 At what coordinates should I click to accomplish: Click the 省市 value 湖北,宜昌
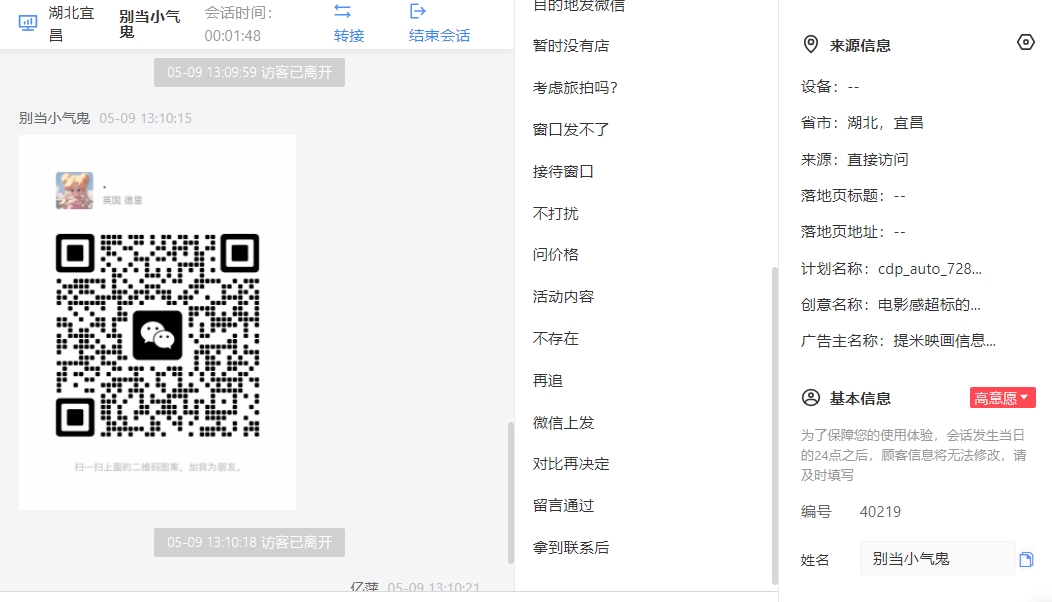point(886,123)
